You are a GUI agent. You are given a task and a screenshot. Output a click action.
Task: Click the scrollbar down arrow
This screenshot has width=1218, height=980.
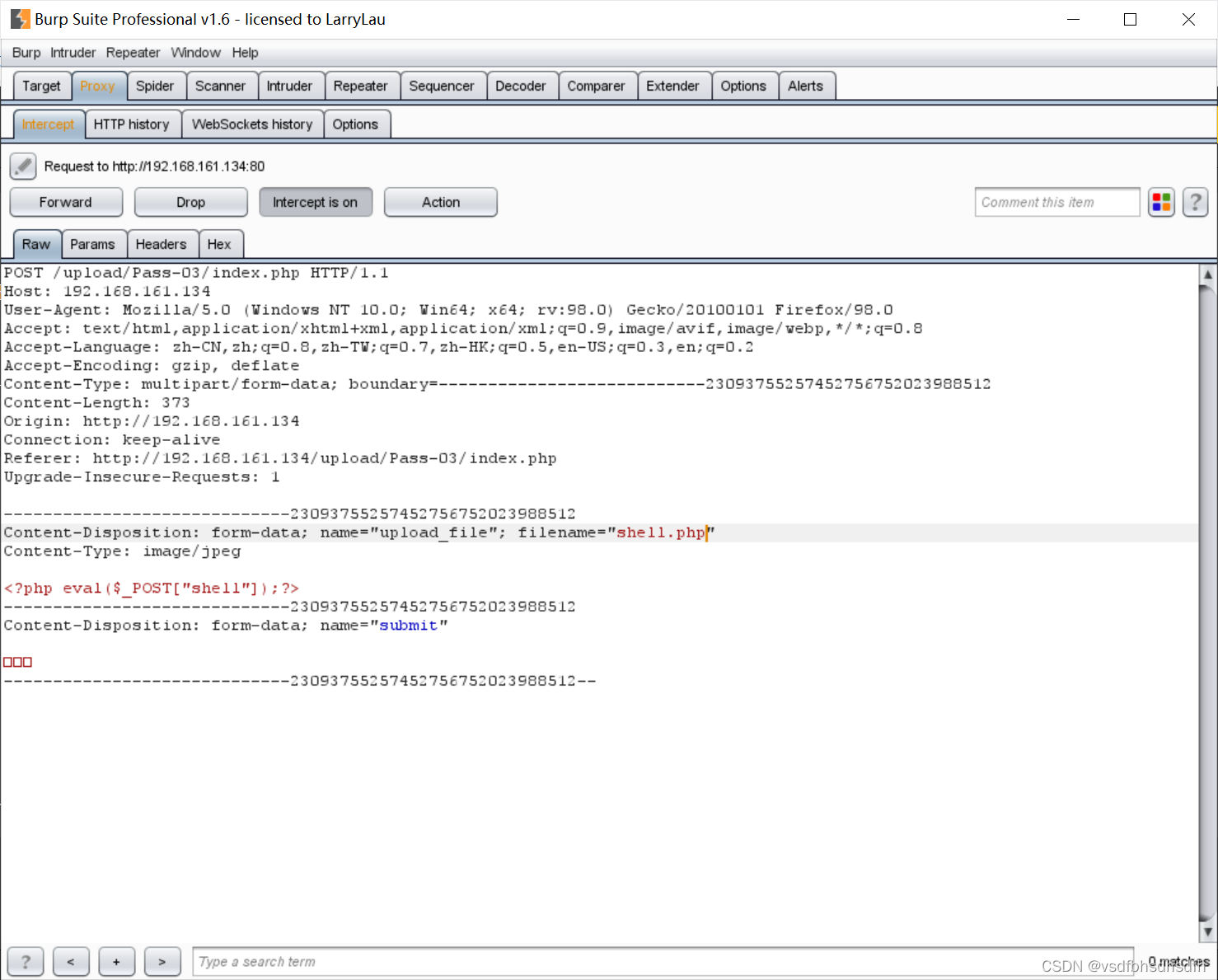click(1207, 932)
